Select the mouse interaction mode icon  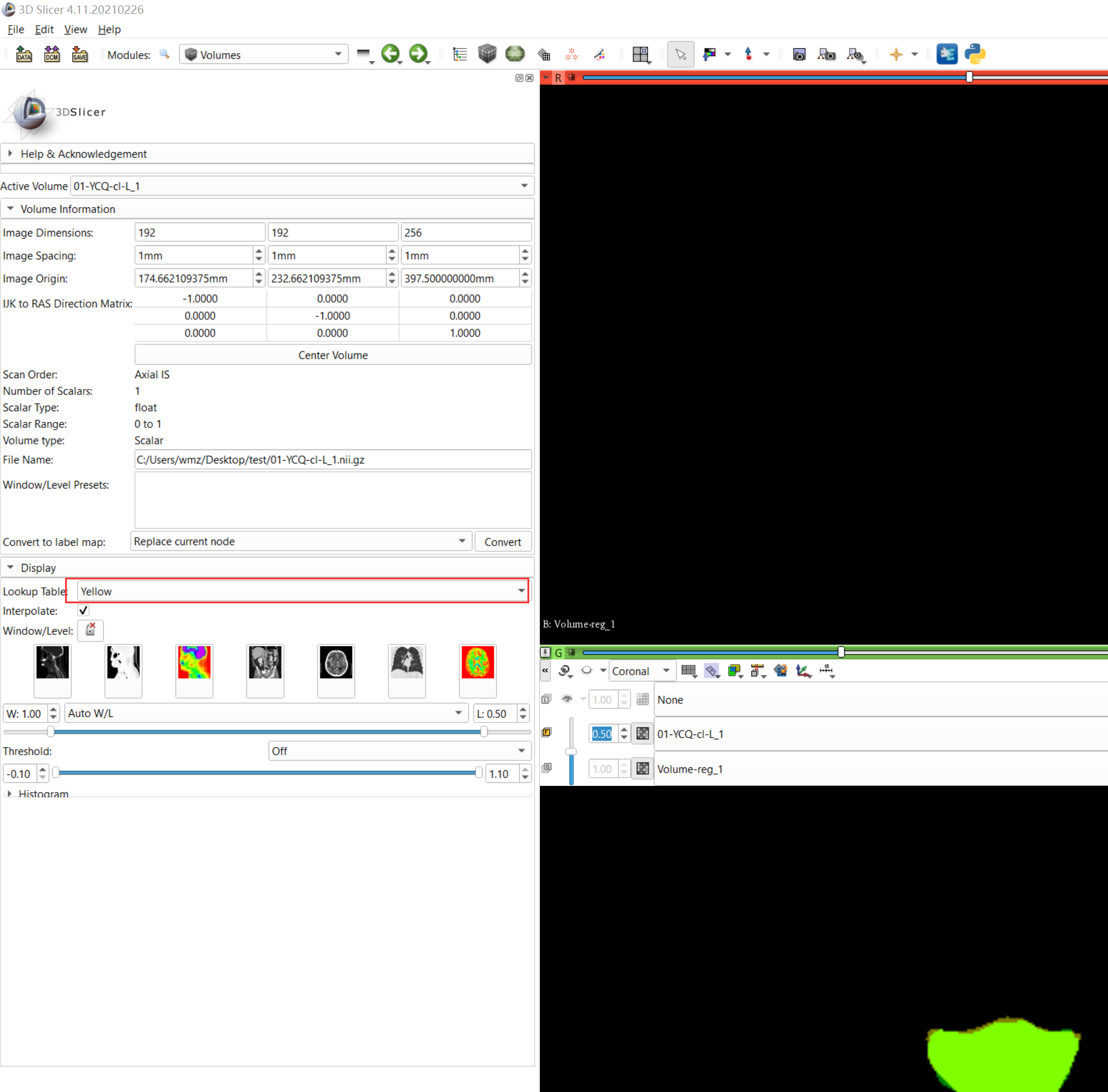(680, 54)
